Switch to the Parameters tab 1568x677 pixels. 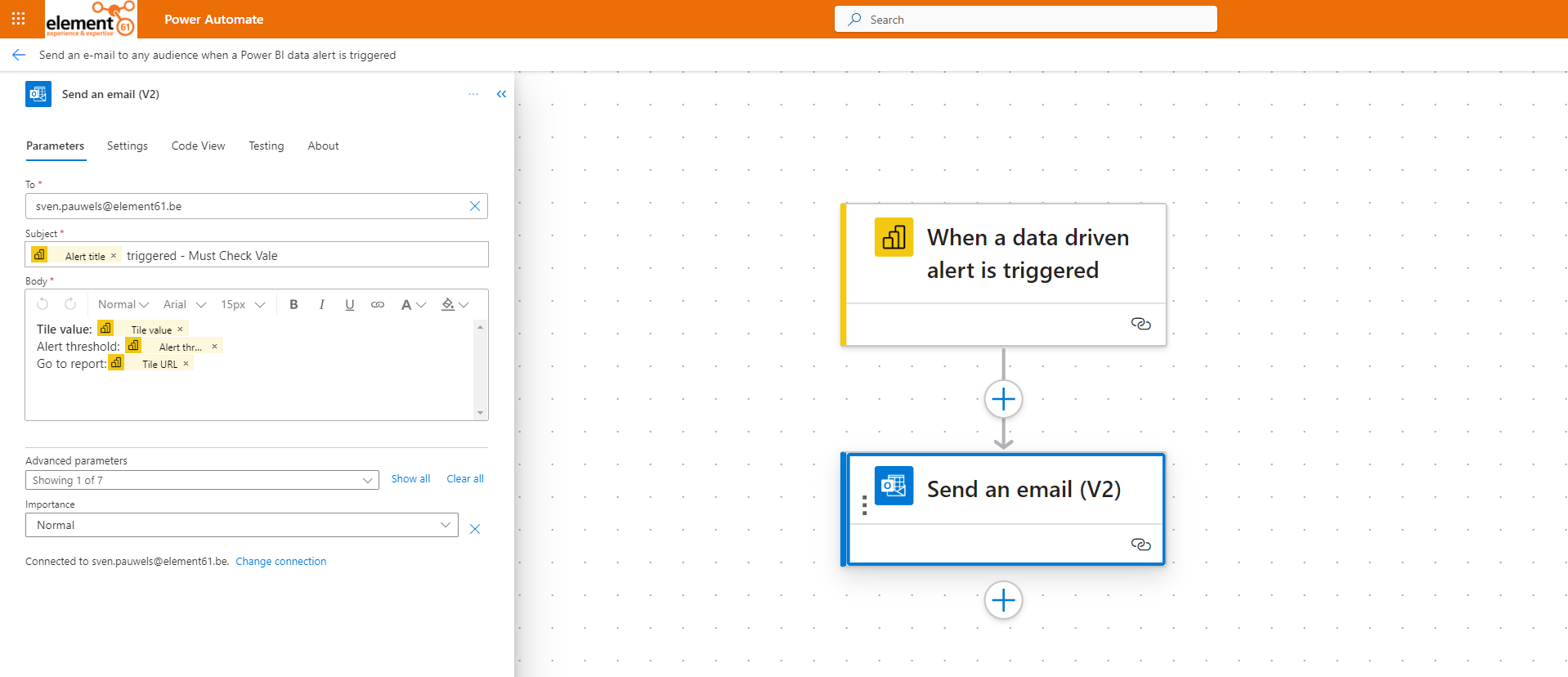click(x=55, y=146)
